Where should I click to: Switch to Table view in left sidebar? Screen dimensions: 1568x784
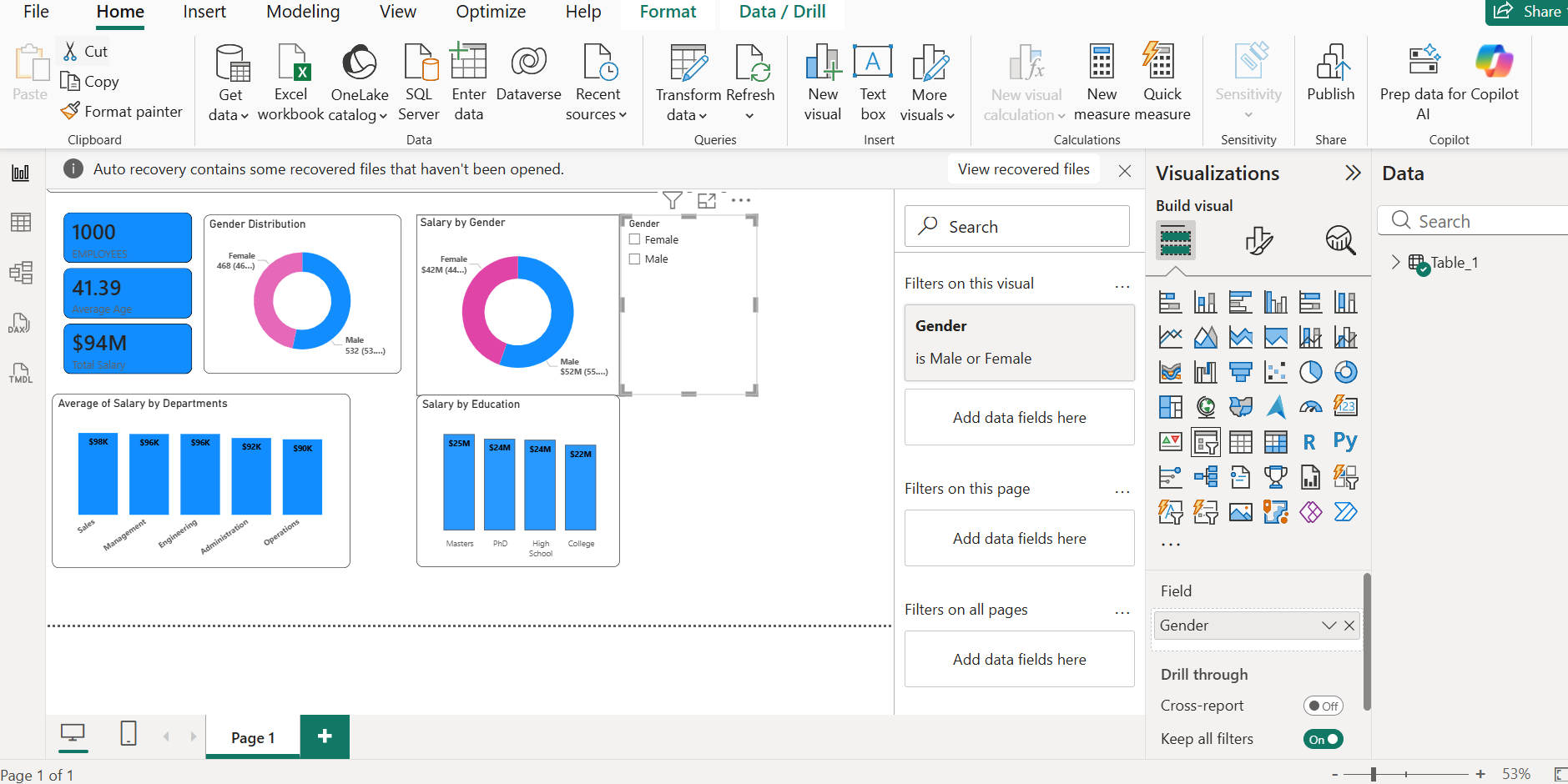tap(21, 222)
